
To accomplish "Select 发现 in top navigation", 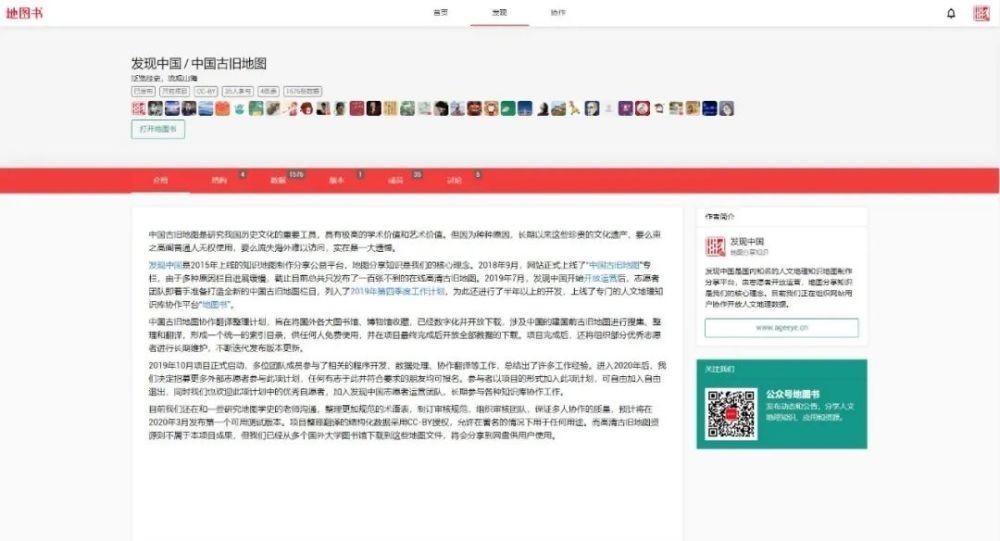I will [499, 13].
